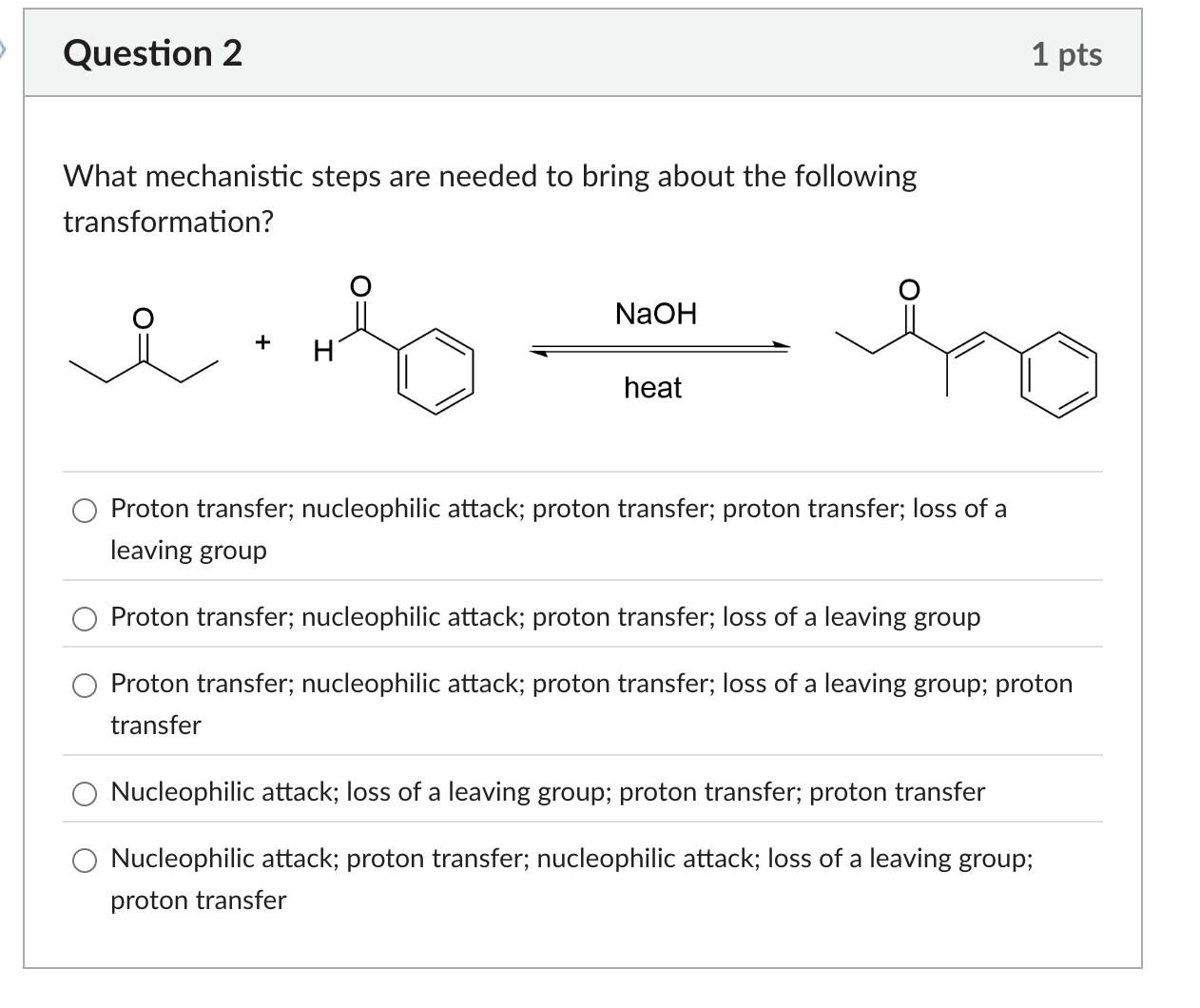This screenshot has height=1008, width=1200.
Task: Pick the third answer ending with proton transfer
Action: 85,686
